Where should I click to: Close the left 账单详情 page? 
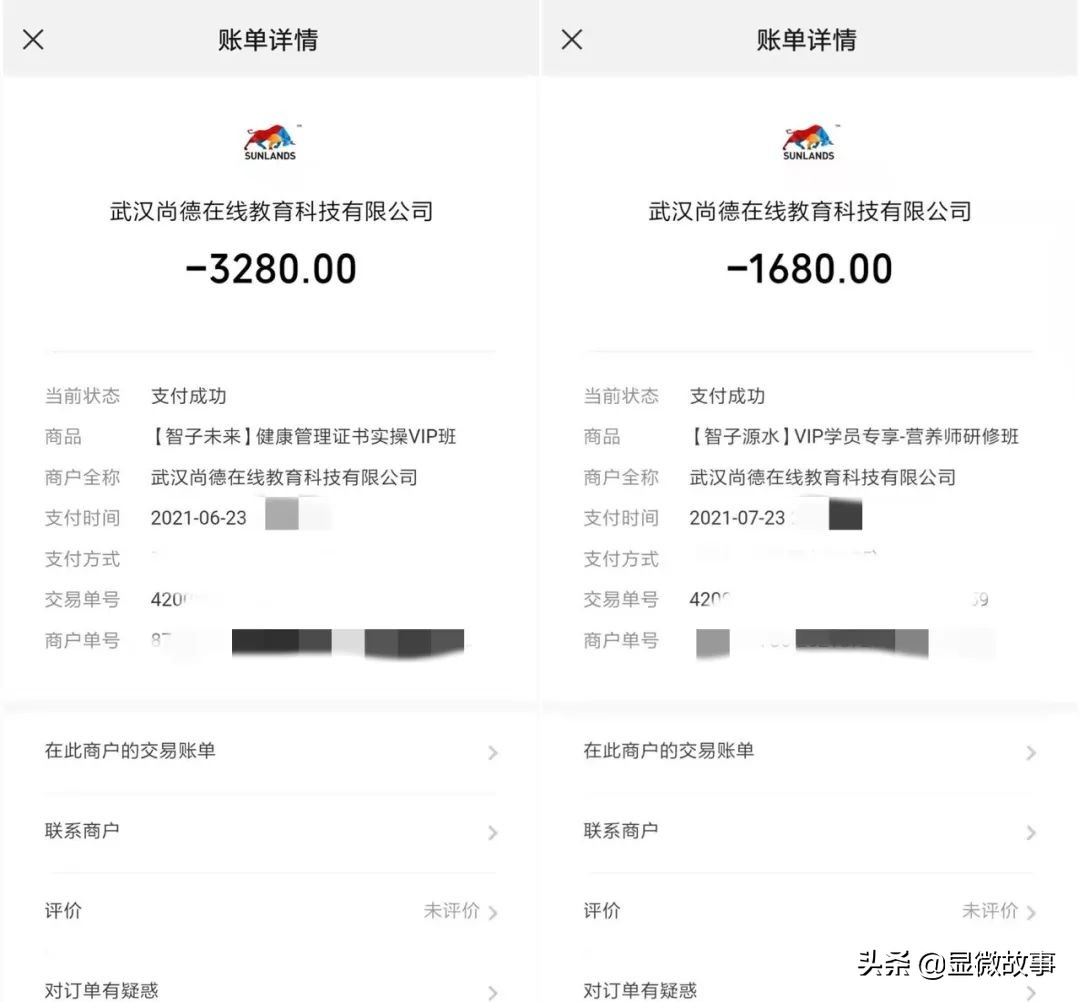[x=33, y=39]
